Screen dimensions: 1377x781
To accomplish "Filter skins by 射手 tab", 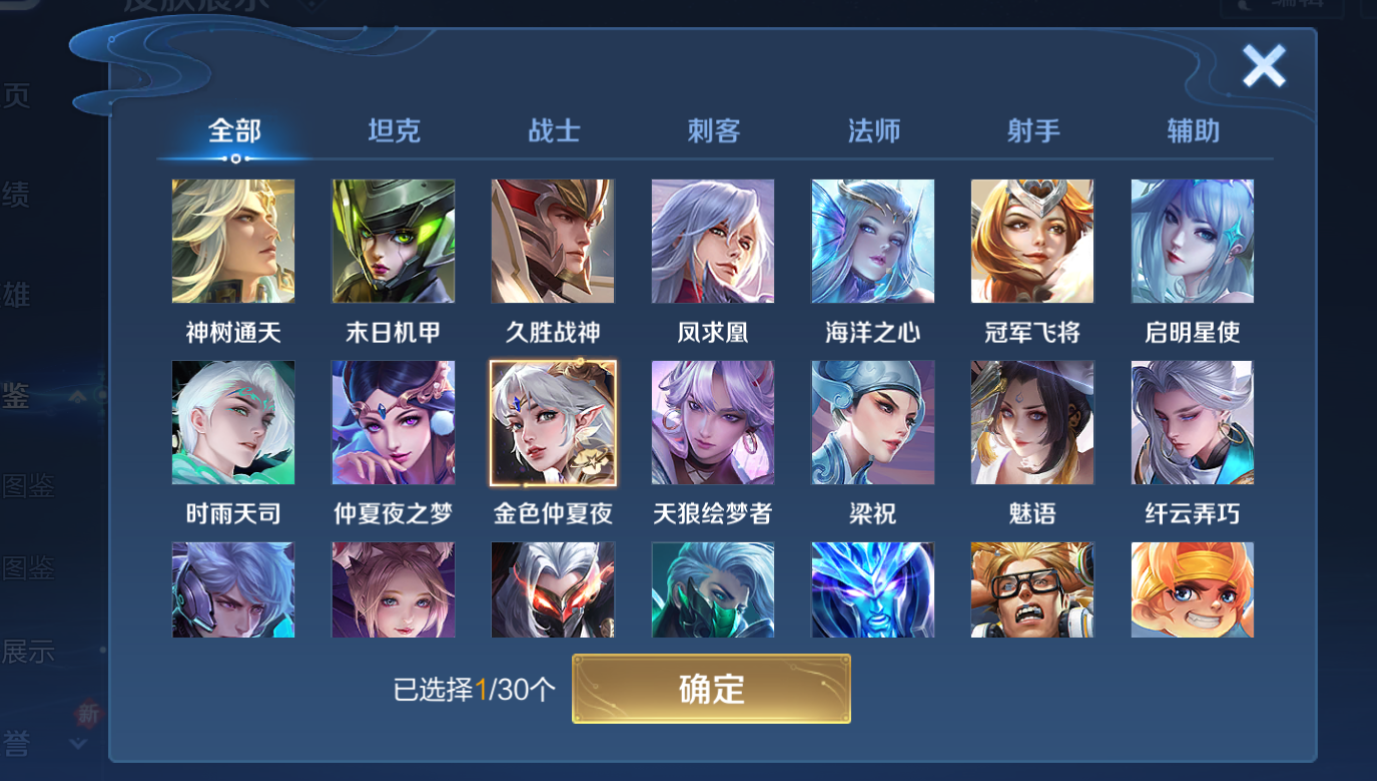I will pyautogui.click(x=1034, y=131).
